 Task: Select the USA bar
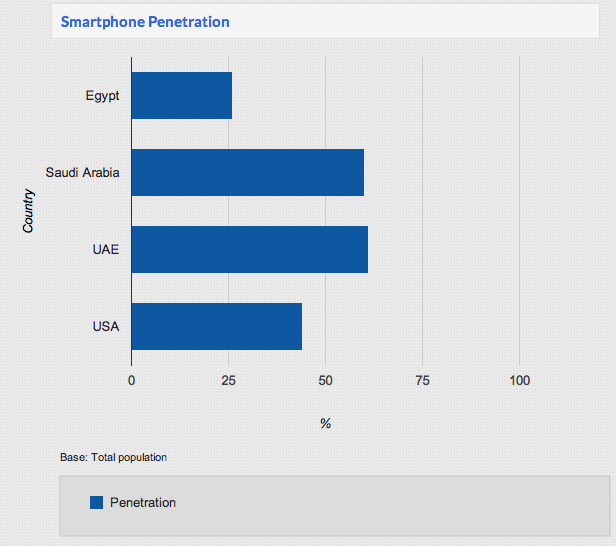tap(217, 326)
